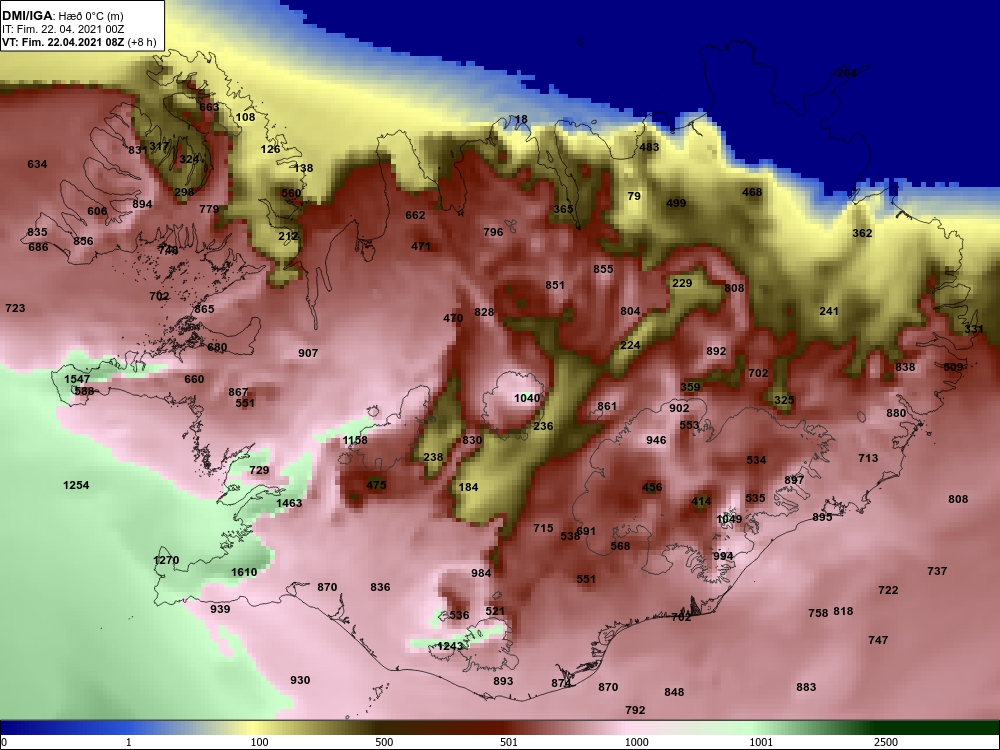Click the map value 184
Viewport: 1000px width, 750px height.
tap(468, 487)
